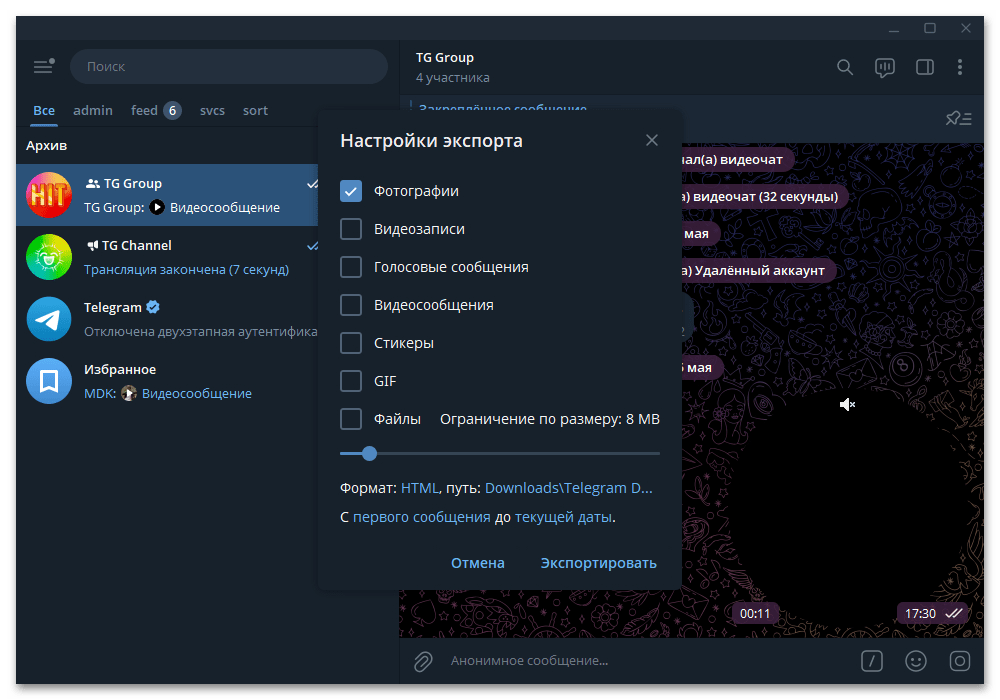
Task: Open the TG Channel avatar chat
Action: pos(49,257)
